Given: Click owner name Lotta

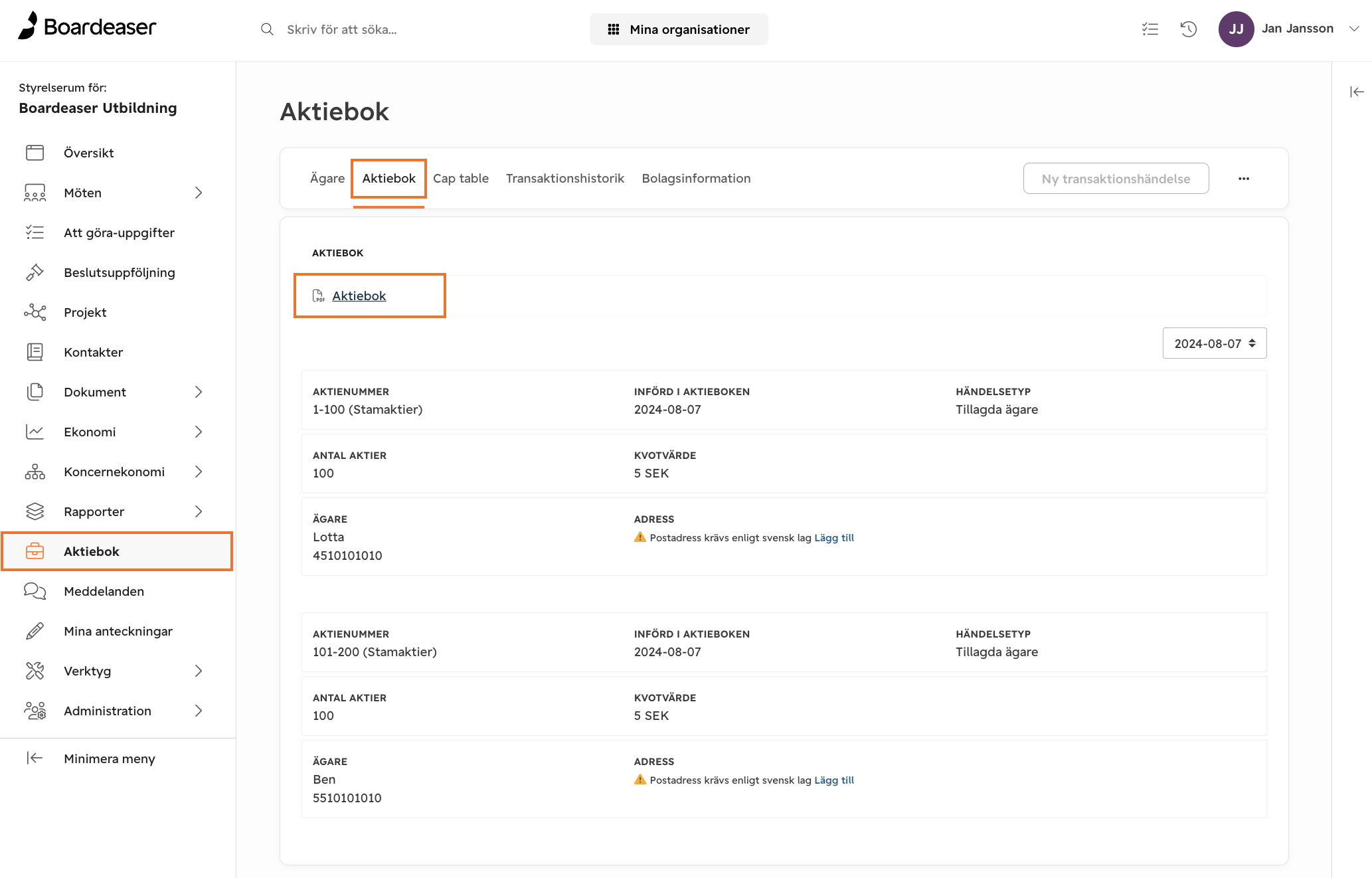Looking at the screenshot, I should point(329,537).
